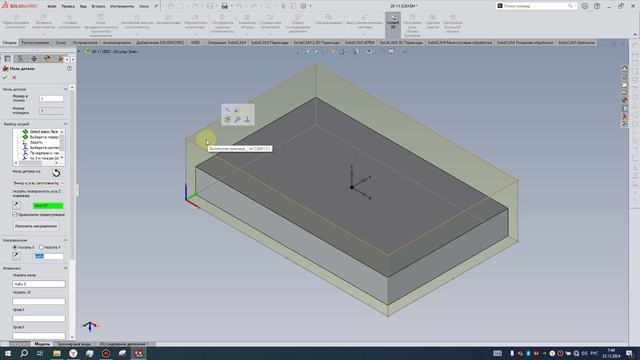Viewport: 640px width, 360px height.
Task: Open the Tools menu (Инструменты)
Action: pos(122,6)
